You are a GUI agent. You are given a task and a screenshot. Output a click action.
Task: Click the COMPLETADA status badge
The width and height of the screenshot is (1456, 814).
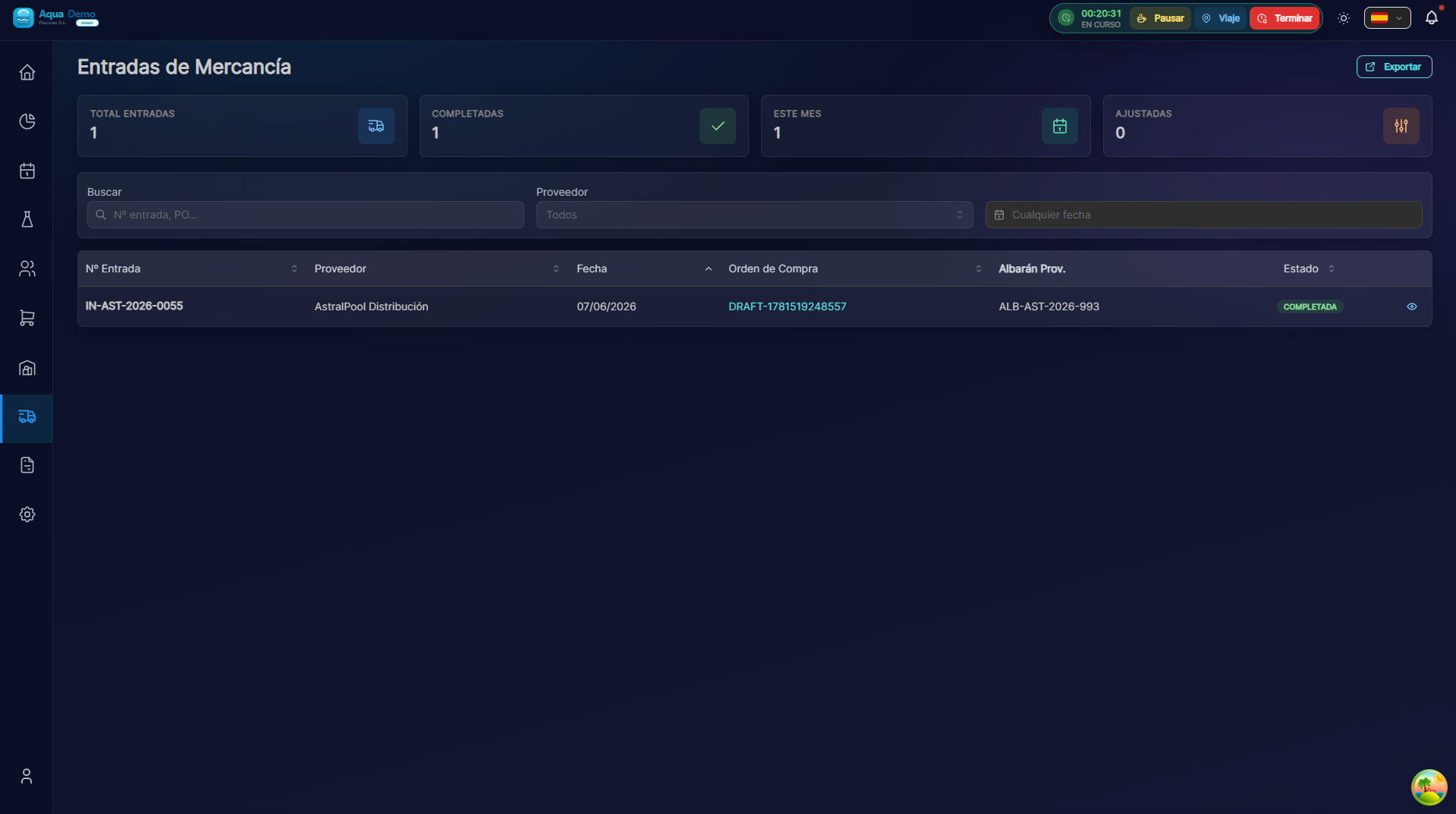click(1310, 306)
